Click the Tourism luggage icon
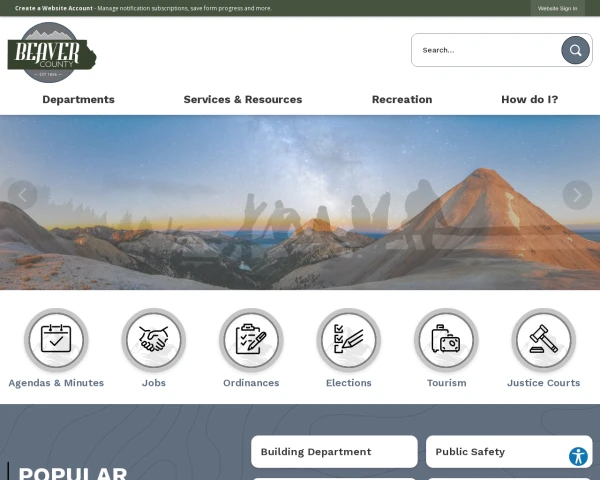This screenshot has height=480, width=600. 446,340
